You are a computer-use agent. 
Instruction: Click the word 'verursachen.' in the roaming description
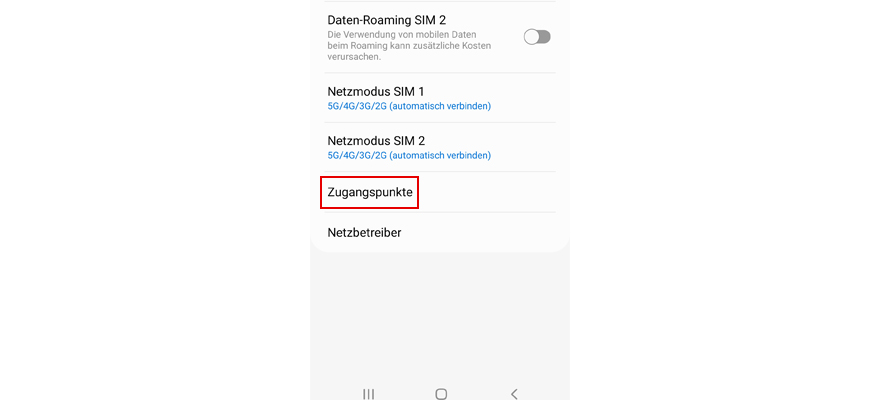353,57
